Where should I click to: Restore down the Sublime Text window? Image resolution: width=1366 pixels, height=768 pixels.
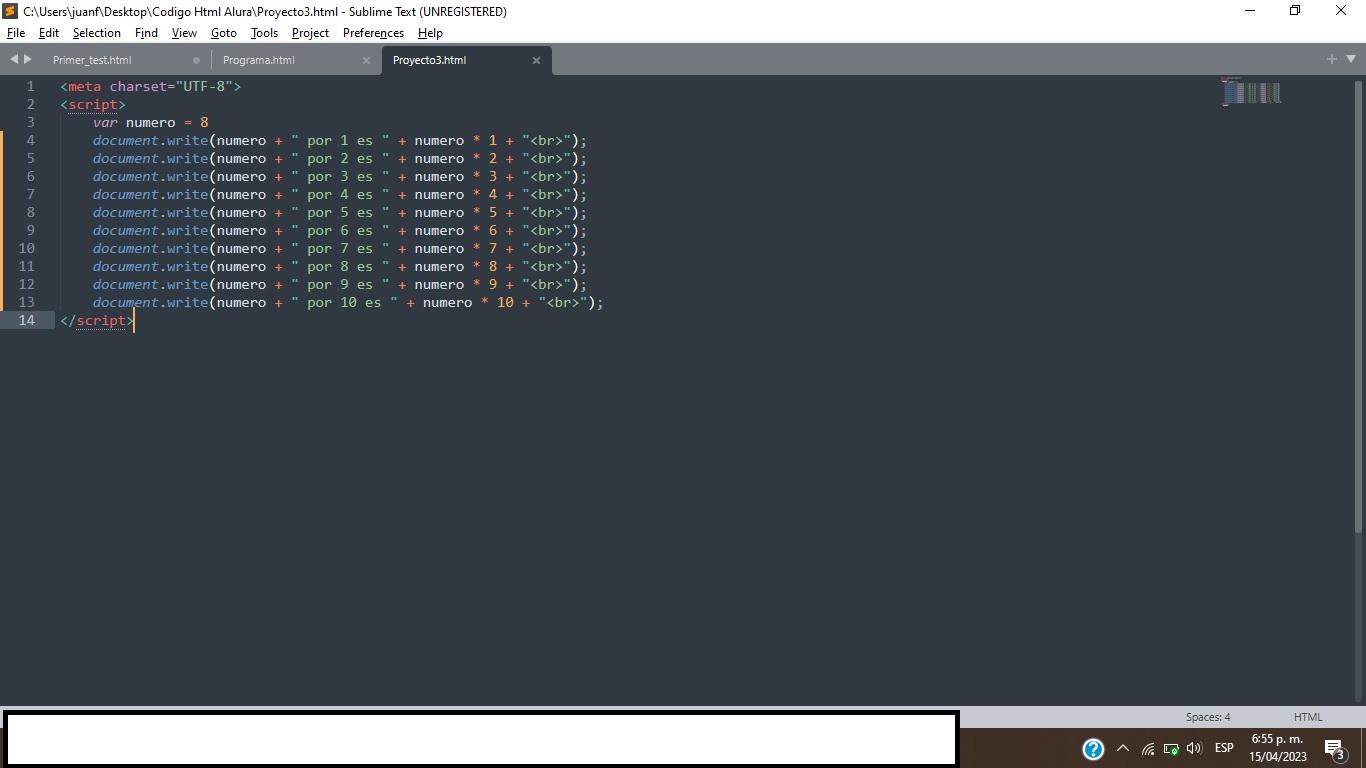point(1295,11)
